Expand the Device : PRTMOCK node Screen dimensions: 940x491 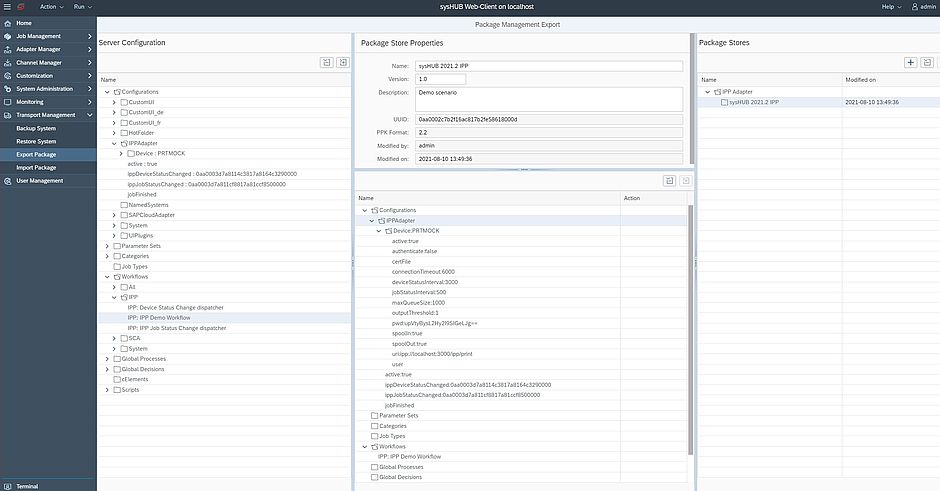click(x=121, y=154)
